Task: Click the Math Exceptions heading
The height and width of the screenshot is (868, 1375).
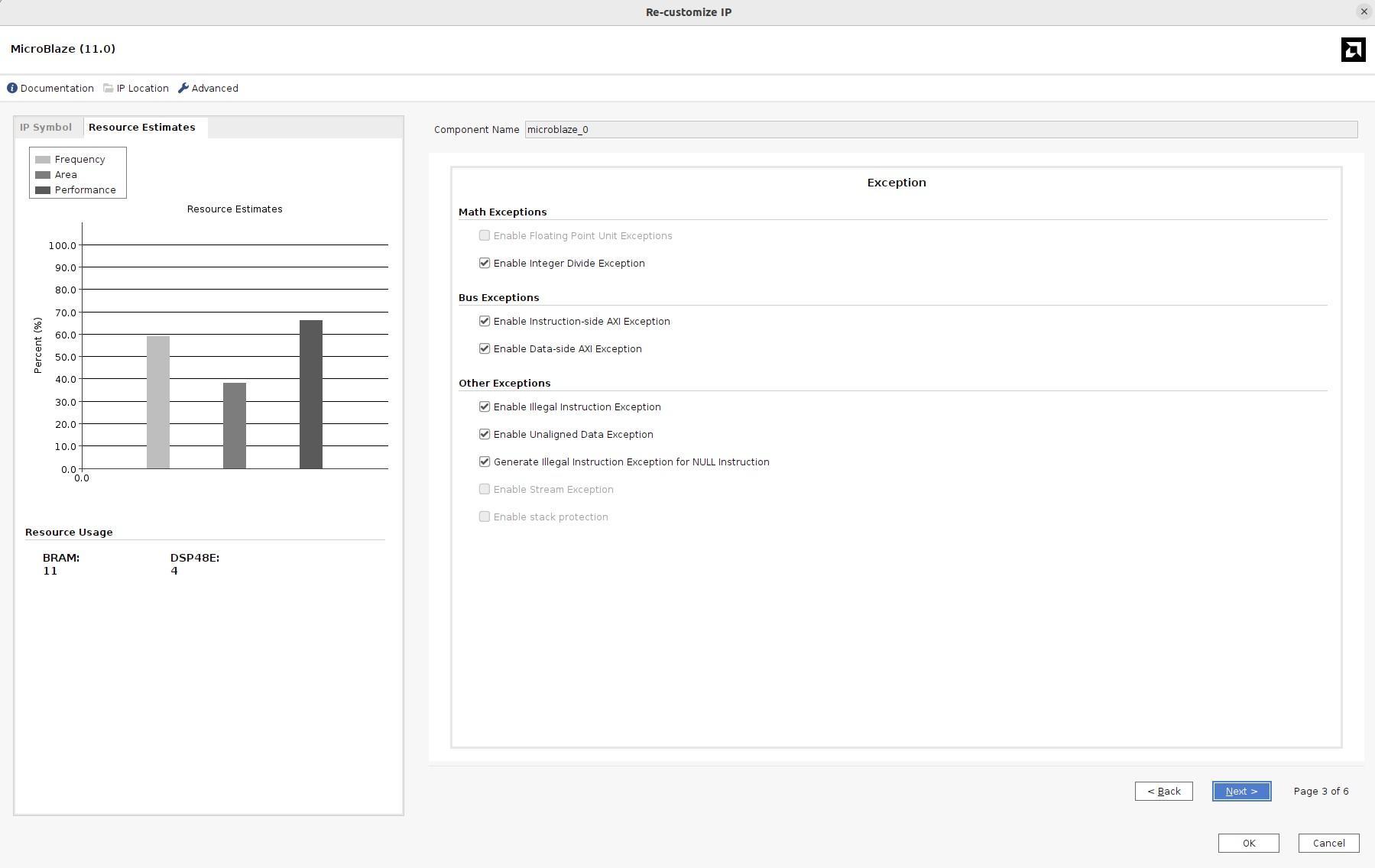Action: coord(502,212)
